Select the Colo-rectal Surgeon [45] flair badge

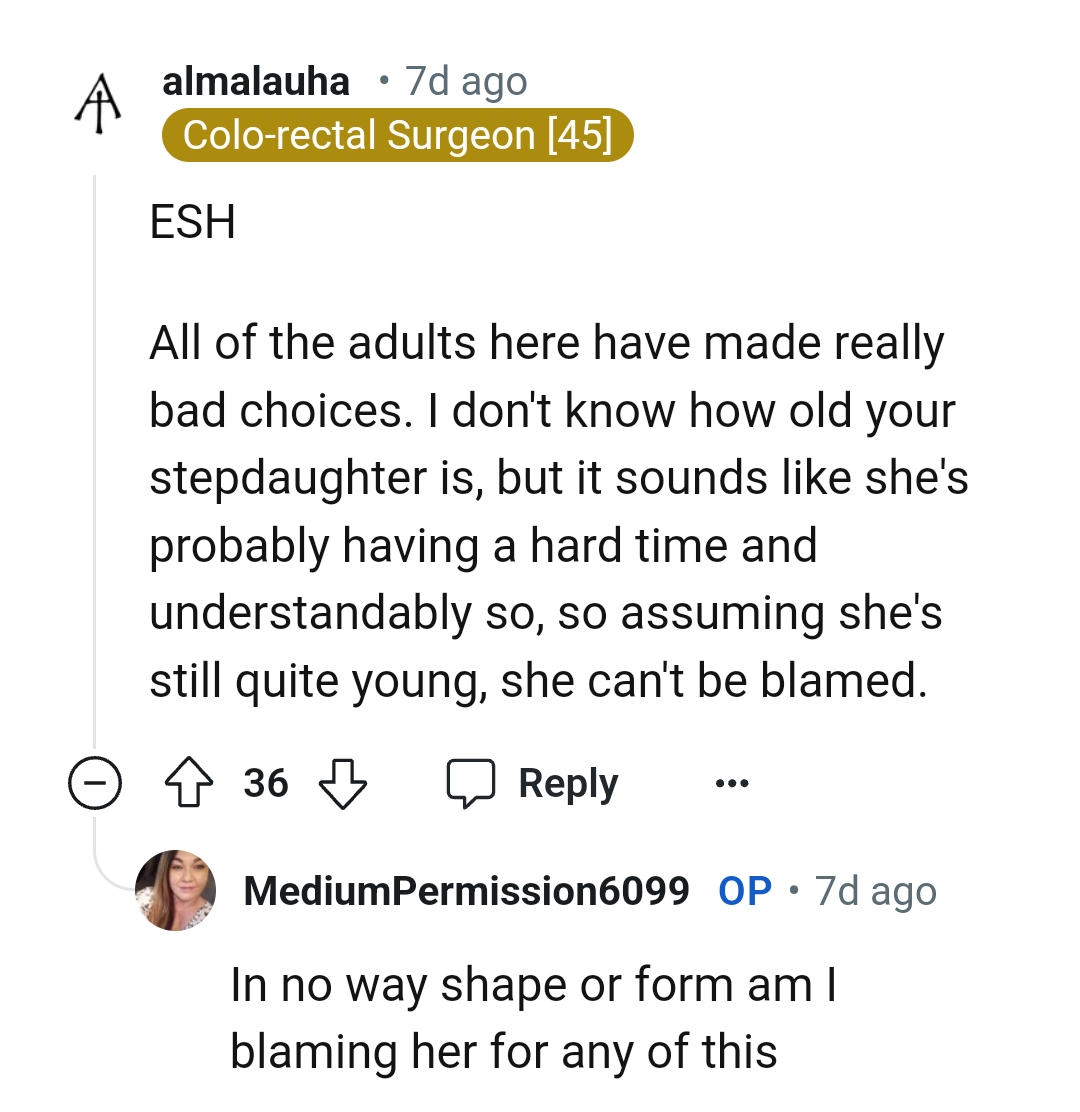[x=398, y=134]
